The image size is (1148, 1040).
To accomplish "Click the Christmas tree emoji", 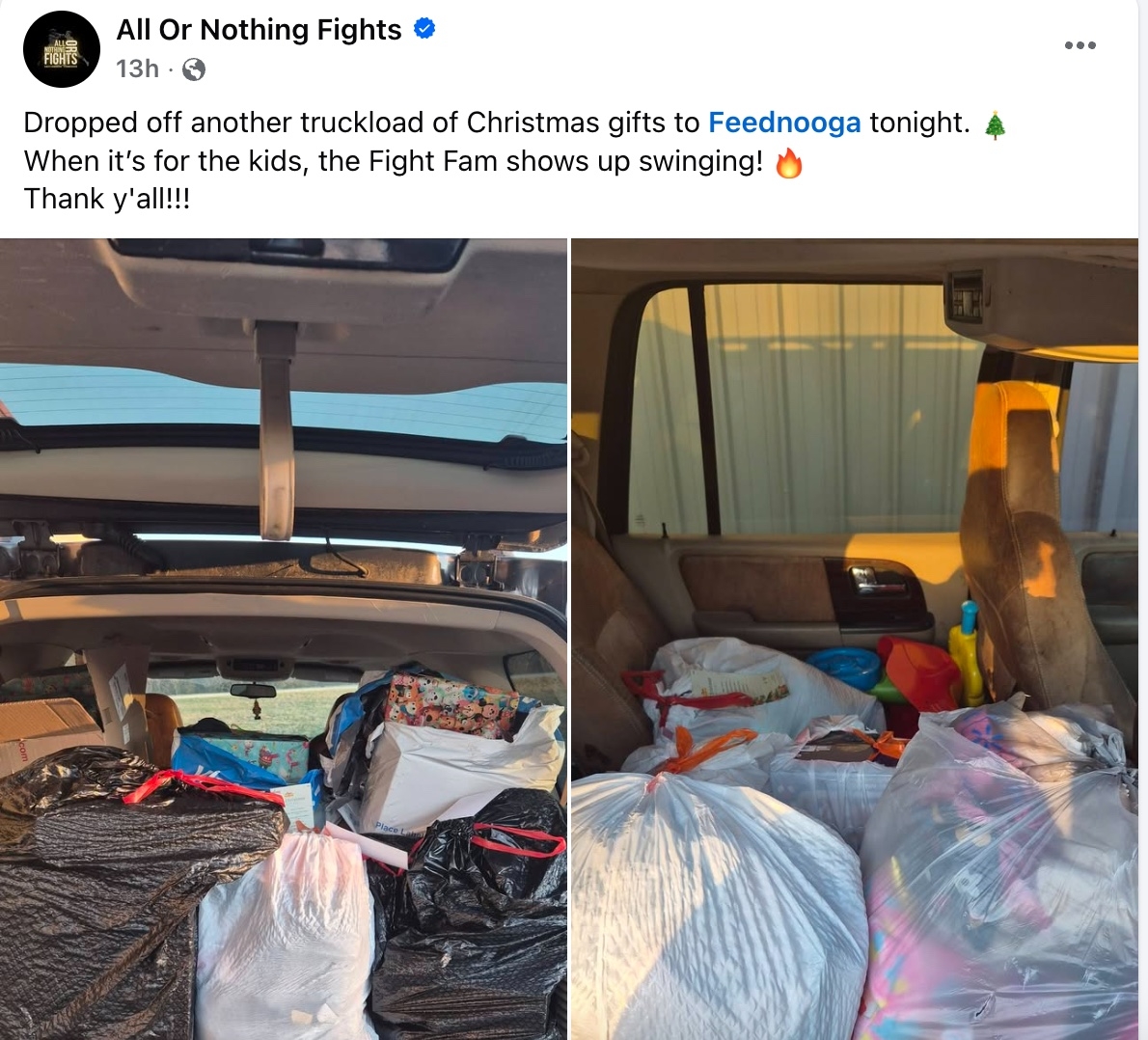I will (995, 125).
